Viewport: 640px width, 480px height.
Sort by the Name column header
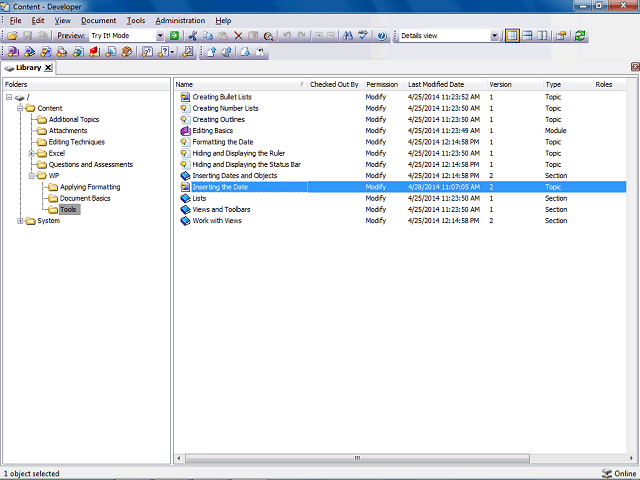click(x=241, y=84)
